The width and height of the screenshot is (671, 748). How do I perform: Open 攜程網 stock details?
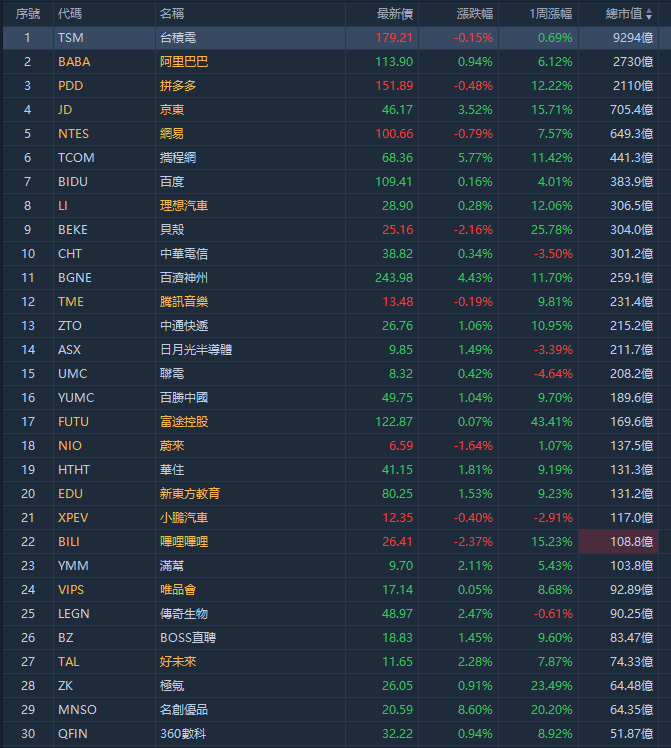[x=178, y=158]
